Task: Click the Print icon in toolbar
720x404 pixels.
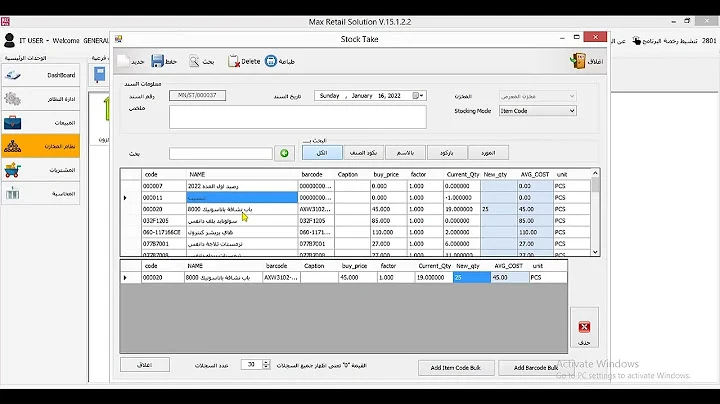Action: pos(271,61)
